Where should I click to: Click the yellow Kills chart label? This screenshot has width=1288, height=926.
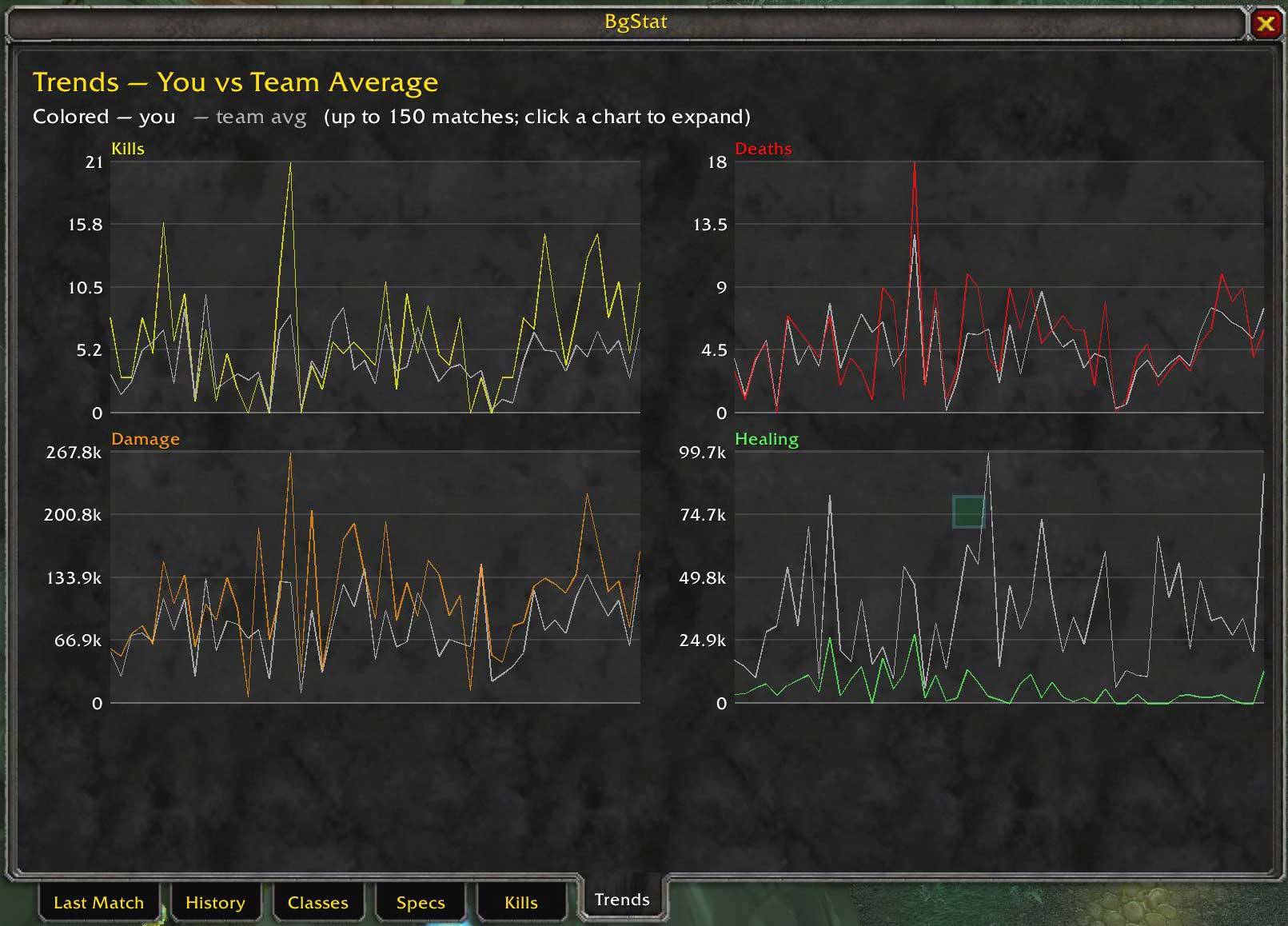pos(128,149)
